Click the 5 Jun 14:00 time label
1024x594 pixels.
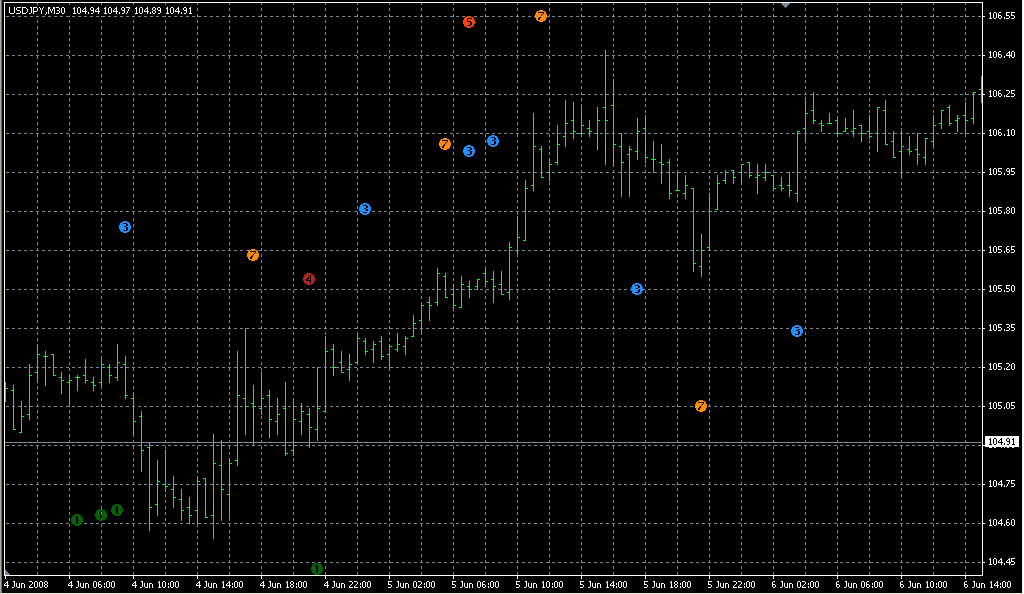click(x=603, y=585)
